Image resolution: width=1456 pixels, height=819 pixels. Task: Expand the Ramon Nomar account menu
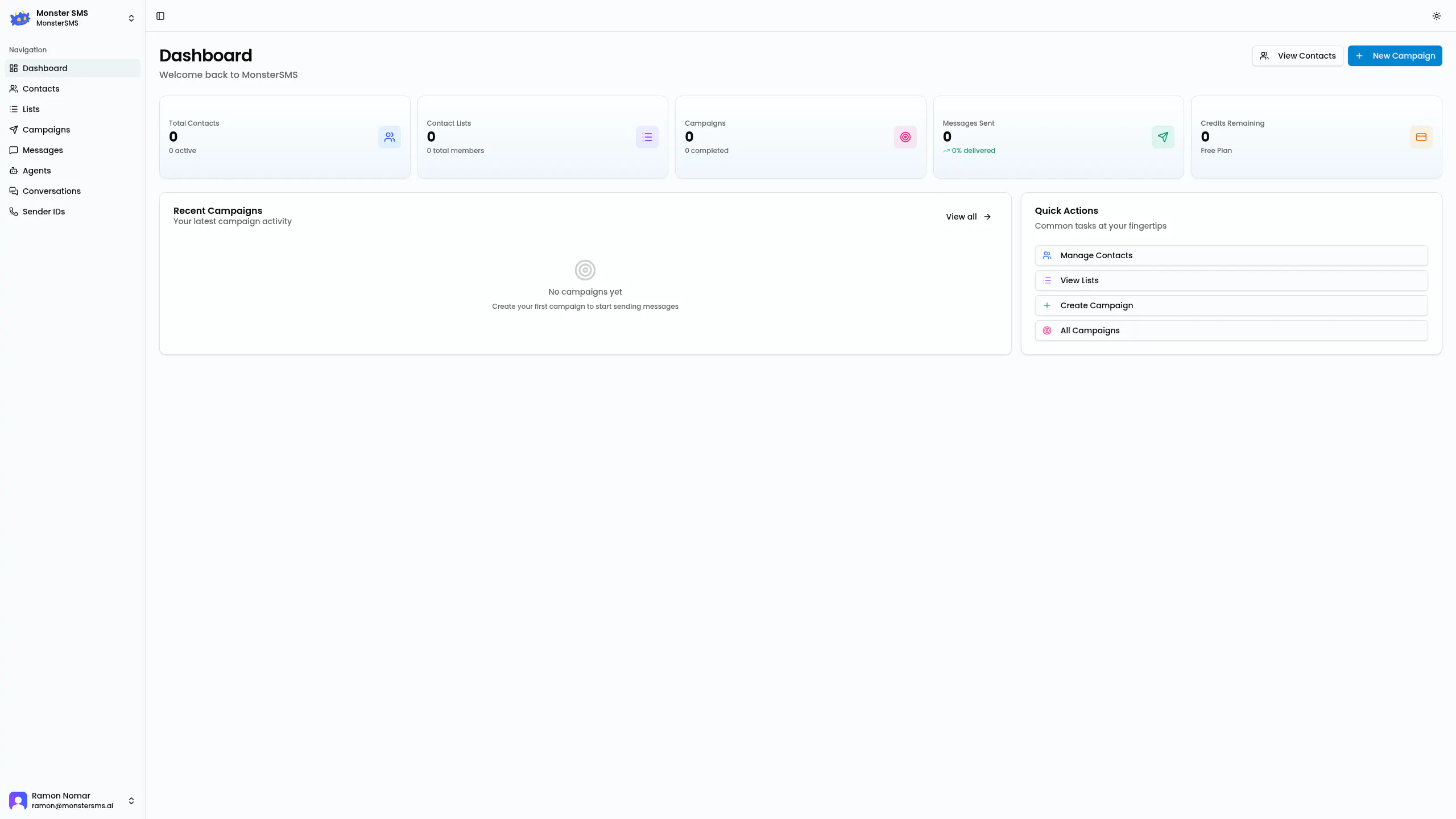(x=131, y=801)
